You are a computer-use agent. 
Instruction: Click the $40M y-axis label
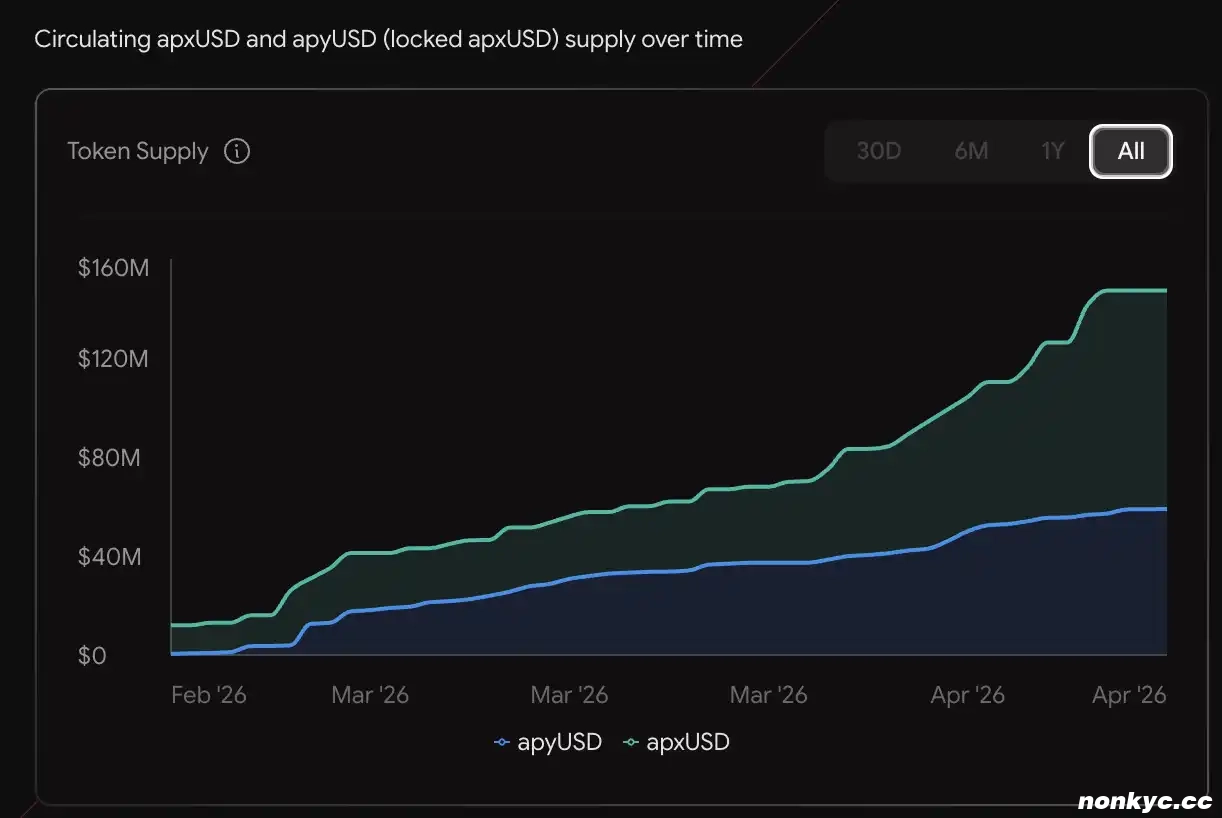[109, 556]
